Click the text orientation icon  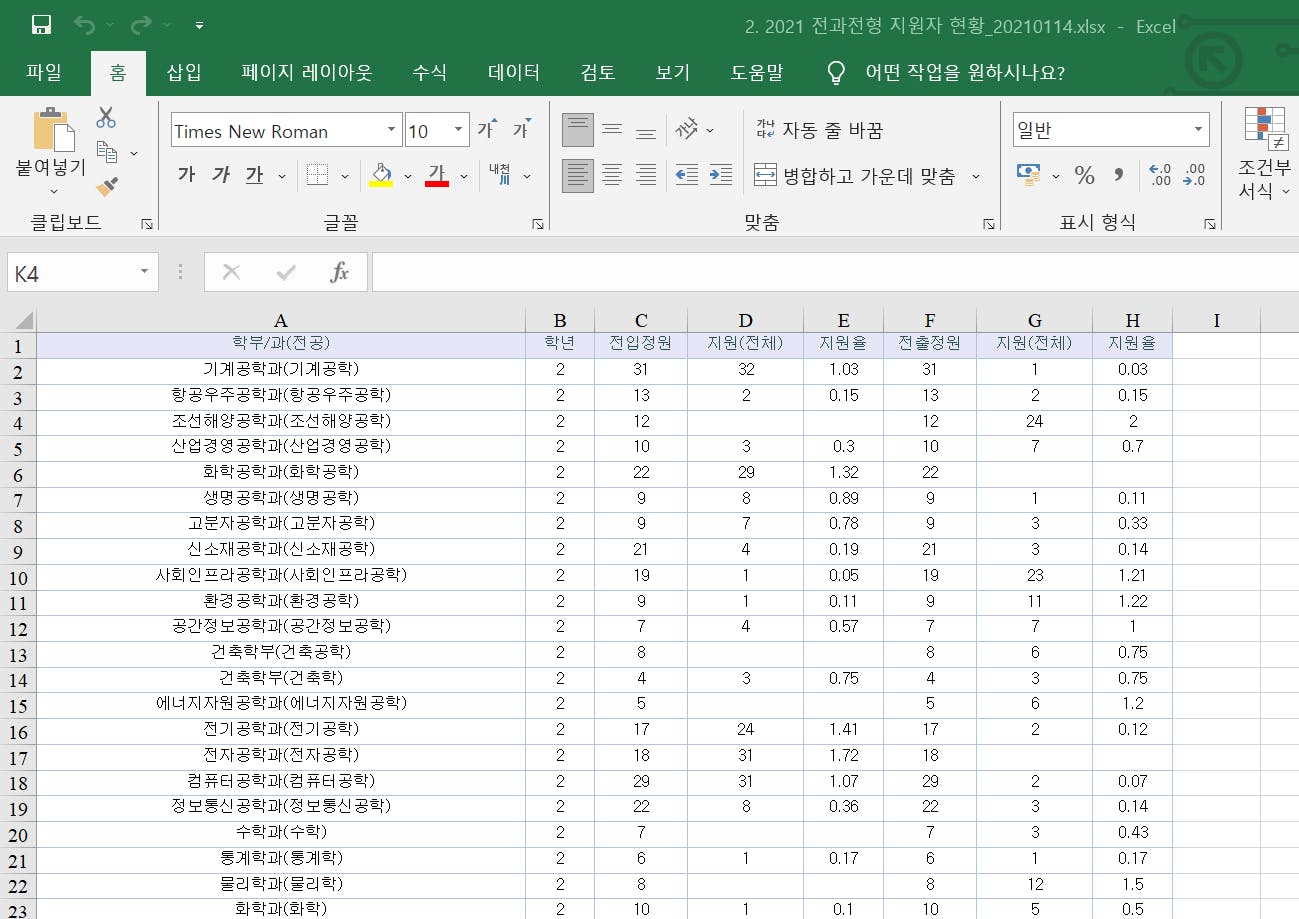[688, 130]
